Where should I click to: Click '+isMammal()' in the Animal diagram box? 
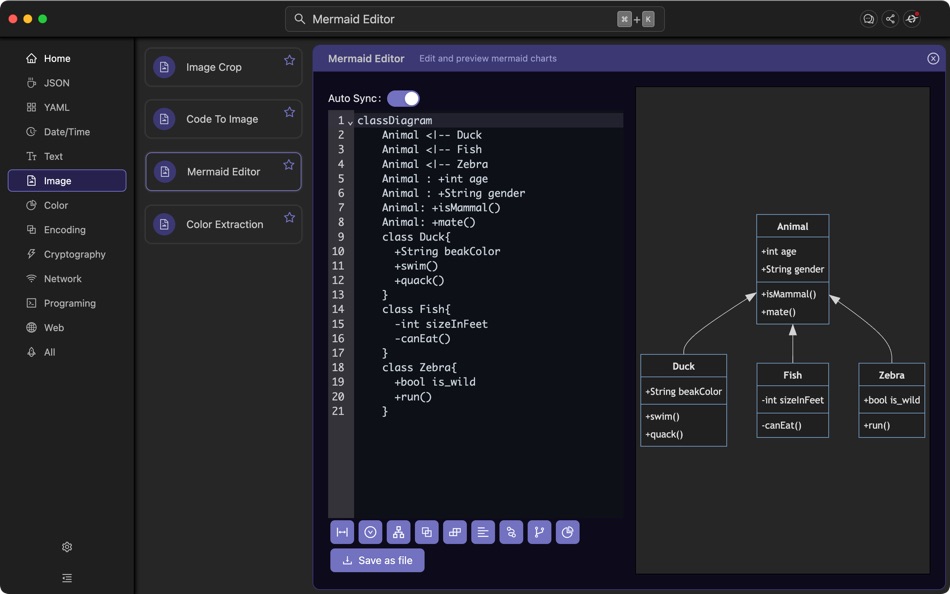click(788, 294)
